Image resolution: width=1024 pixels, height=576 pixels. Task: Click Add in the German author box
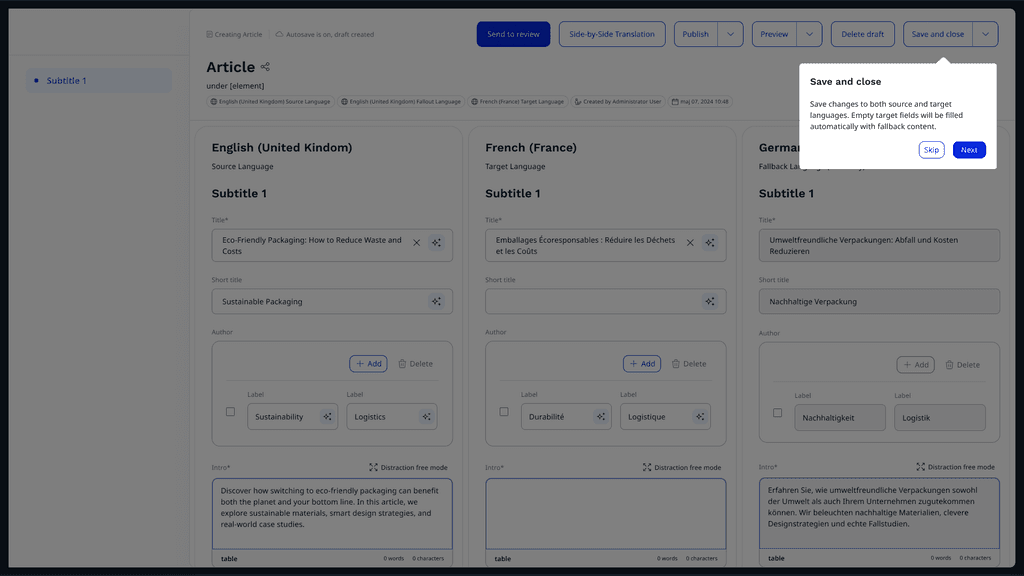pyautogui.click(x=916, y=365)
